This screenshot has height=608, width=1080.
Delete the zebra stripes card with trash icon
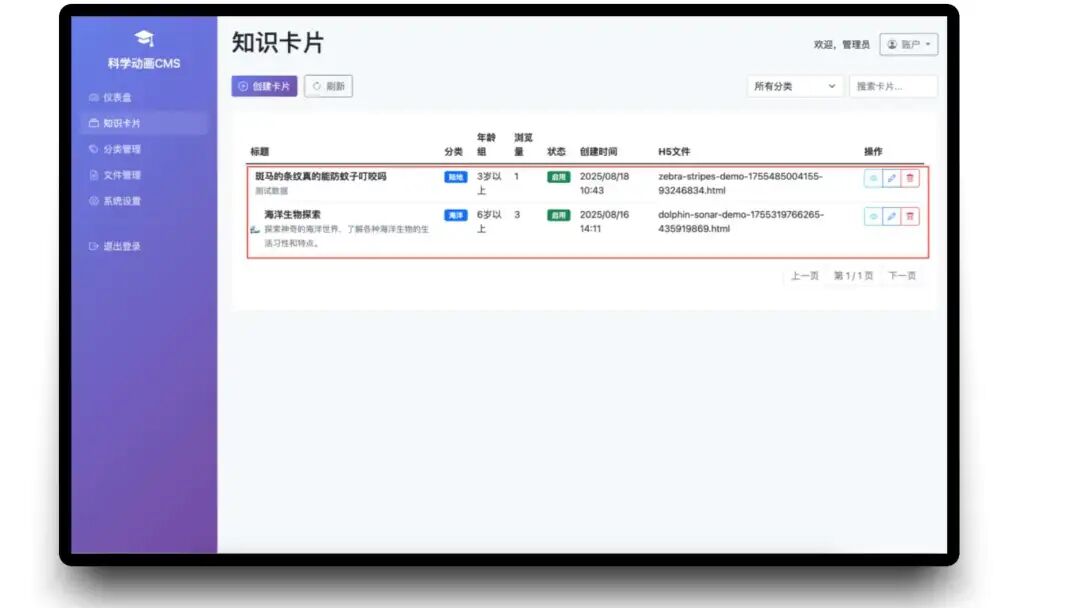pyautogui.click(x=910, y=178)
